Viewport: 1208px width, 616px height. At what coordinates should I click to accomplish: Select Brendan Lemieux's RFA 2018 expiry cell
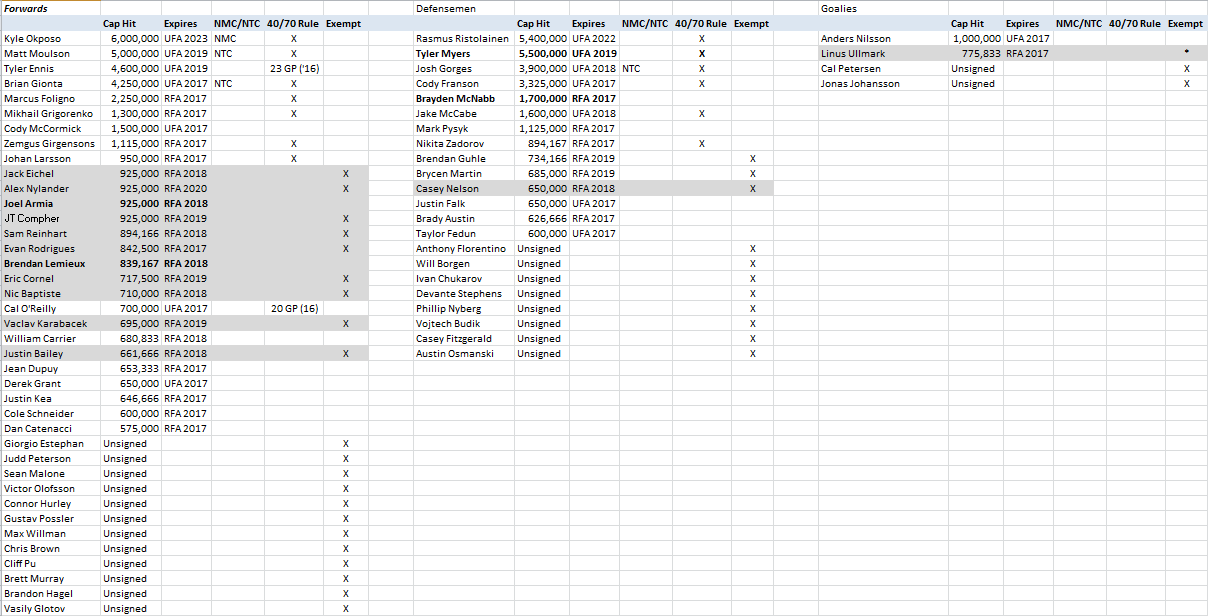[x=186, y=263]
